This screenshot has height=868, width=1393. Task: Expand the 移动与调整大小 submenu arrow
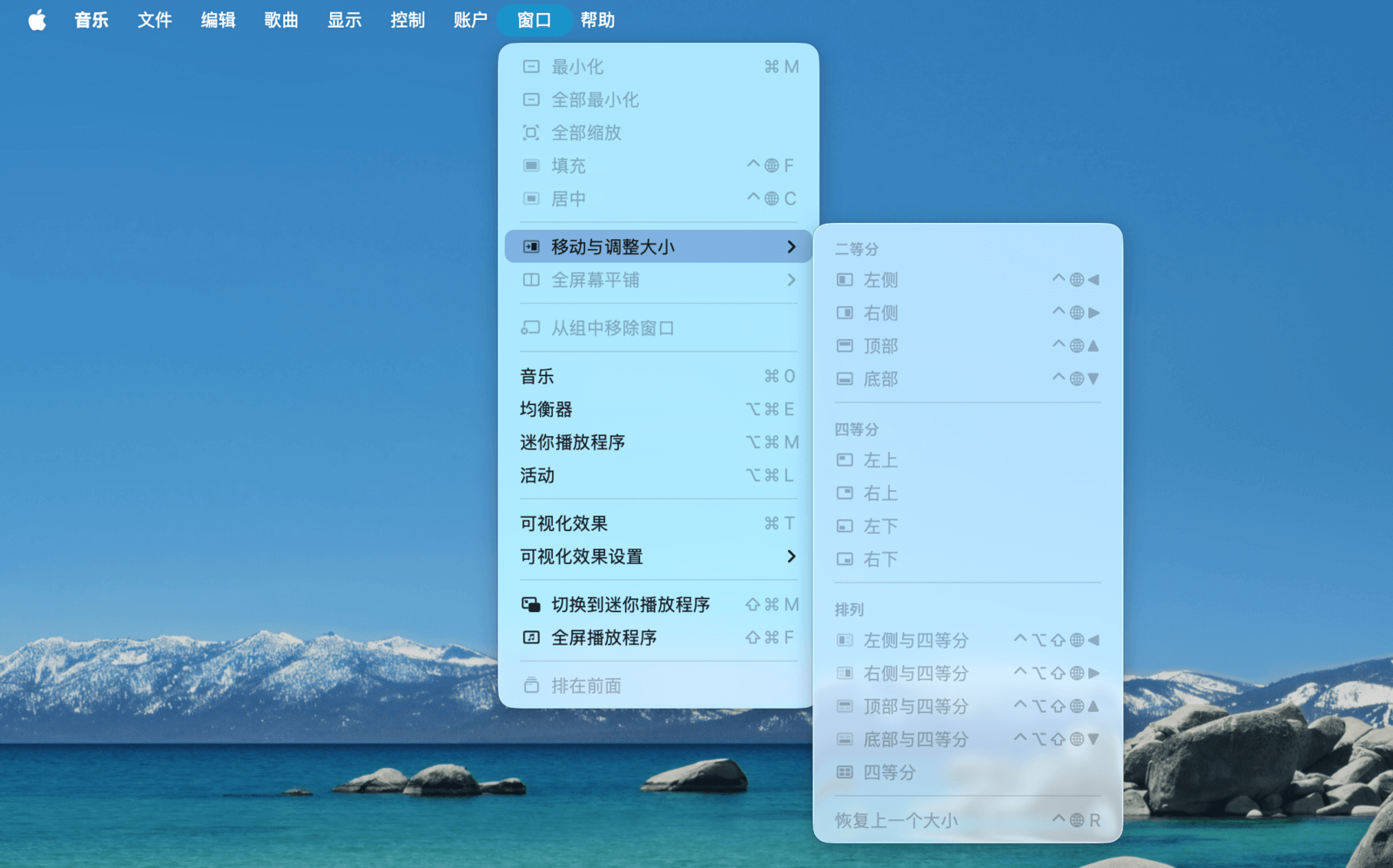tap(791, 247)
